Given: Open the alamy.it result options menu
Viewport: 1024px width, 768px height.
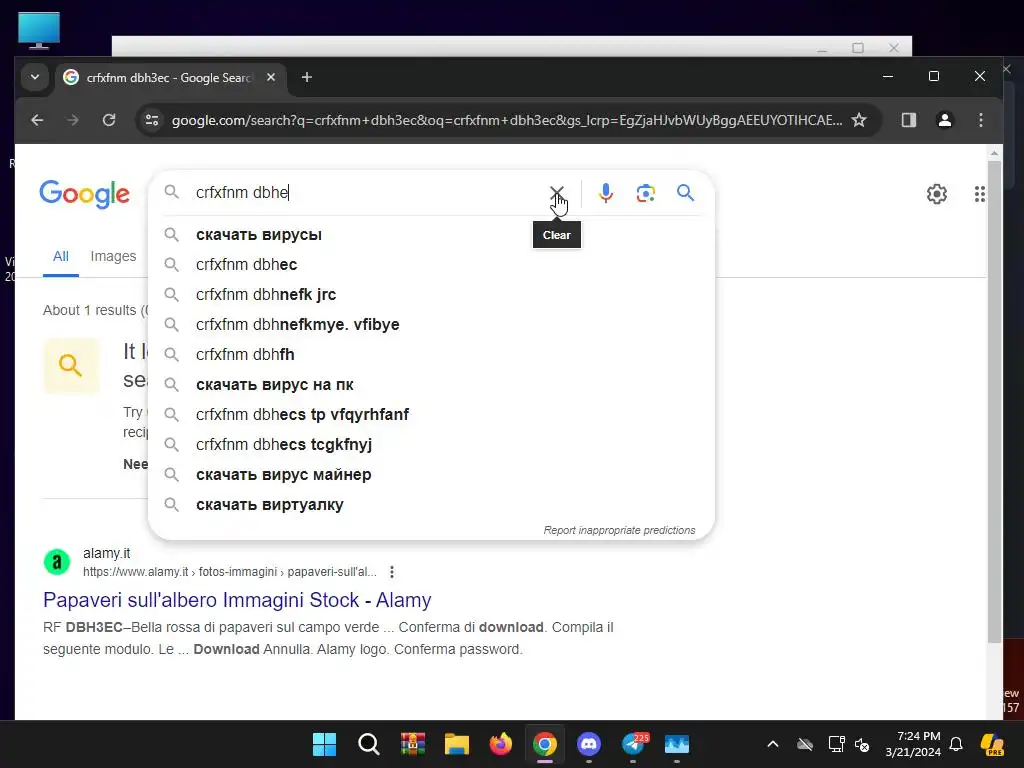Looking at the screenshot, I should (x=391, y=572).
